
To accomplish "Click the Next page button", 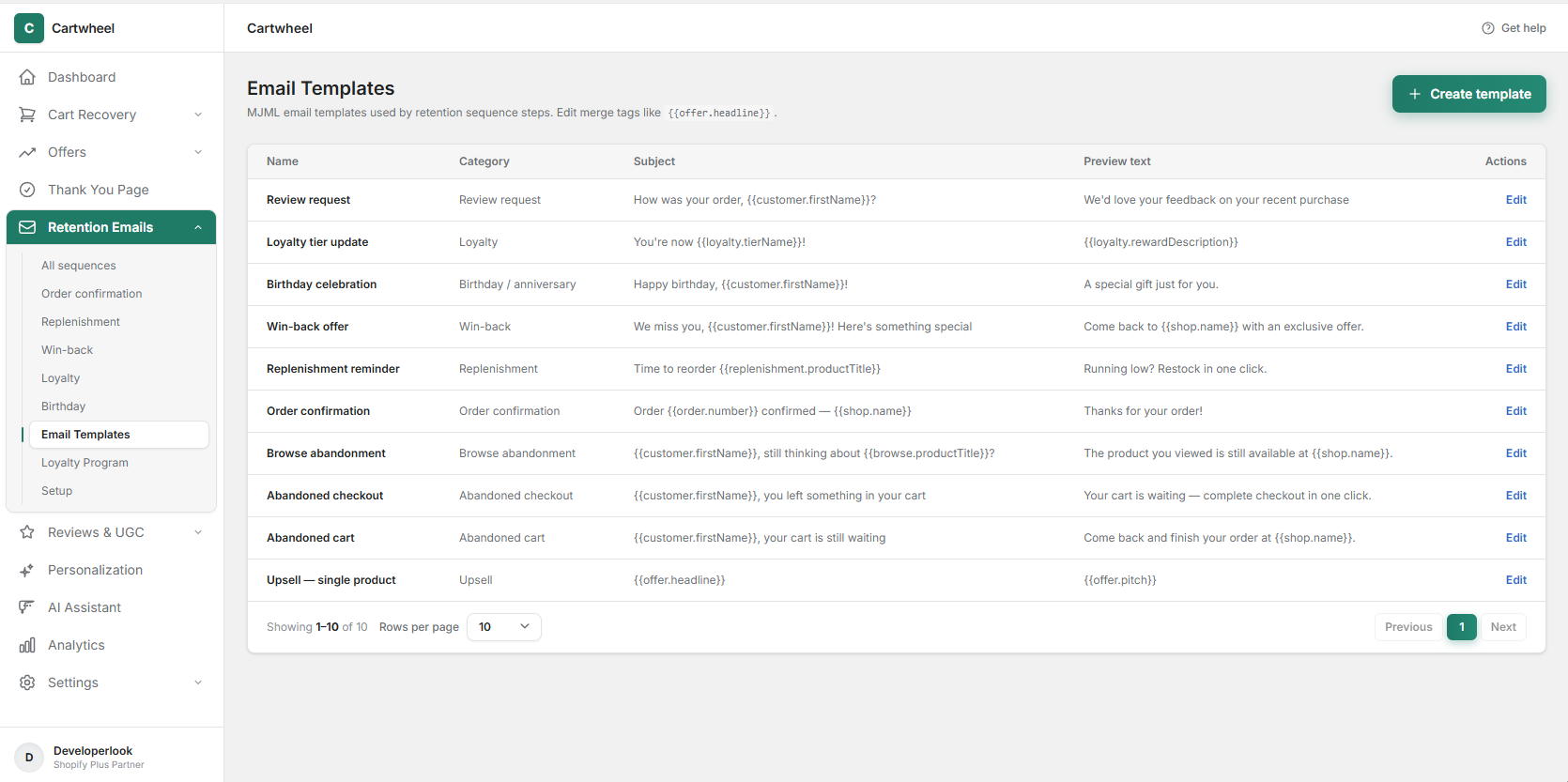I will tap(1503, 627).
